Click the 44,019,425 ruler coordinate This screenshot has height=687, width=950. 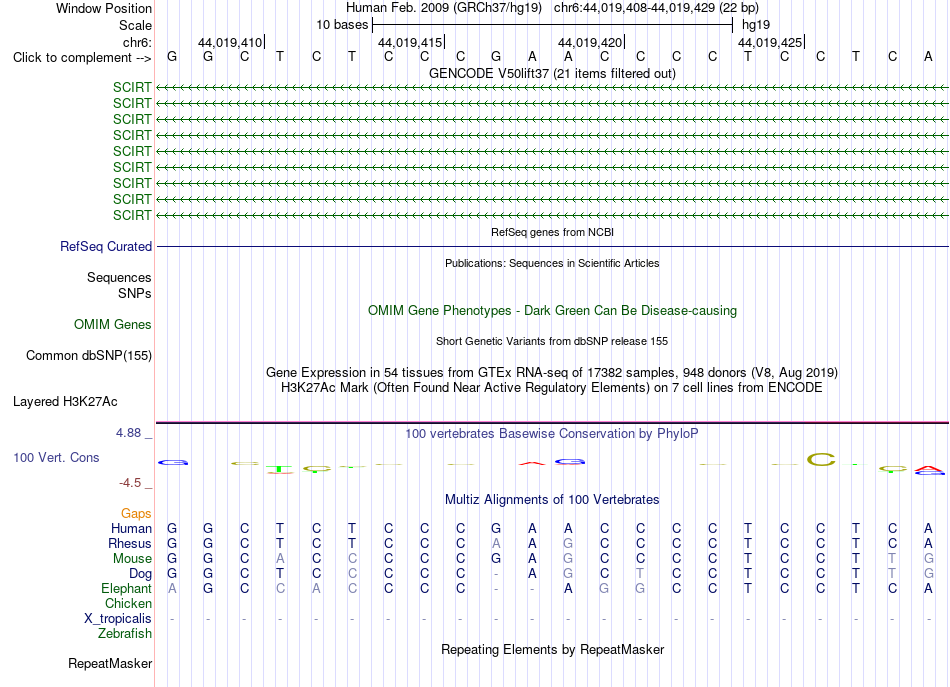tap(769, 42)
